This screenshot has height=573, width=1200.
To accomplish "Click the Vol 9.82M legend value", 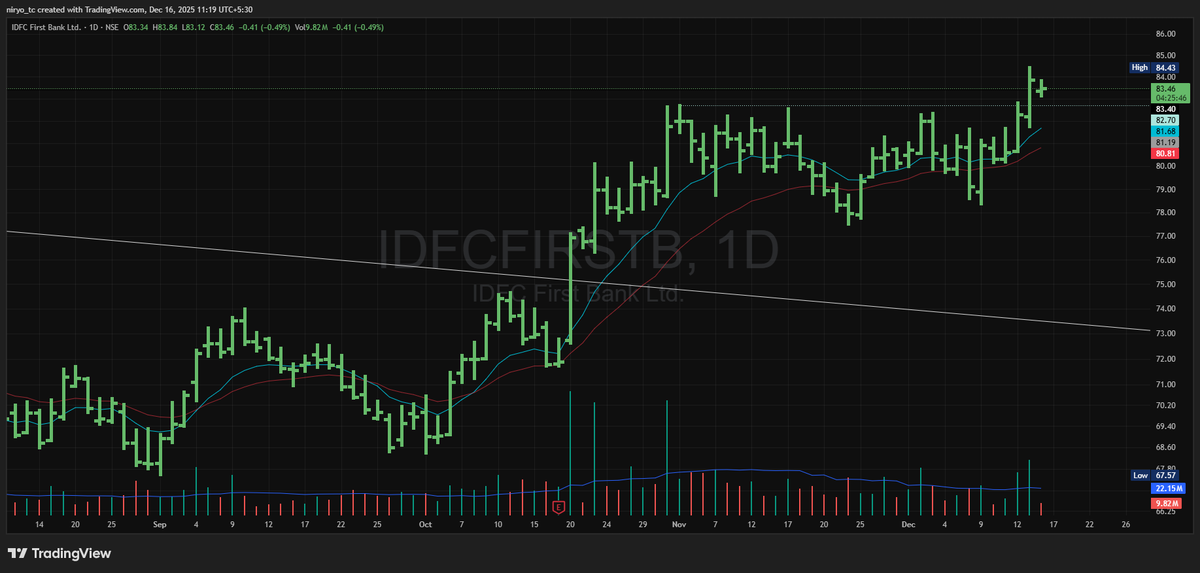I will tap(313, 26).
